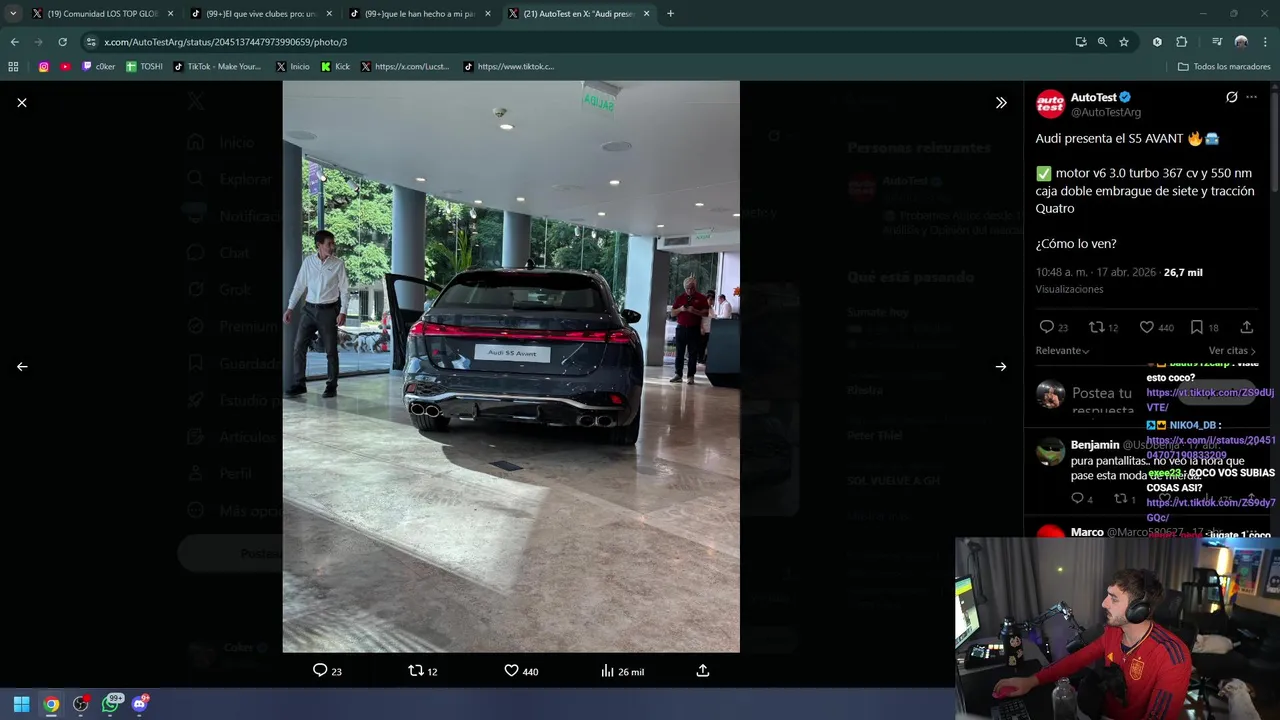Viewport: 1280px width, 720px height.
Task: Open the apps grid in bookmarks bar
Action: coord(13,67)
